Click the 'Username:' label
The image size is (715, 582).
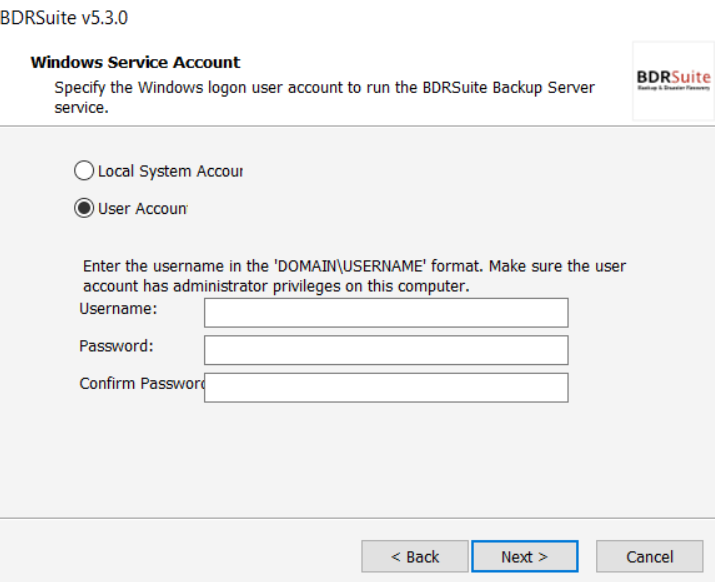click(x=118, y=309)
